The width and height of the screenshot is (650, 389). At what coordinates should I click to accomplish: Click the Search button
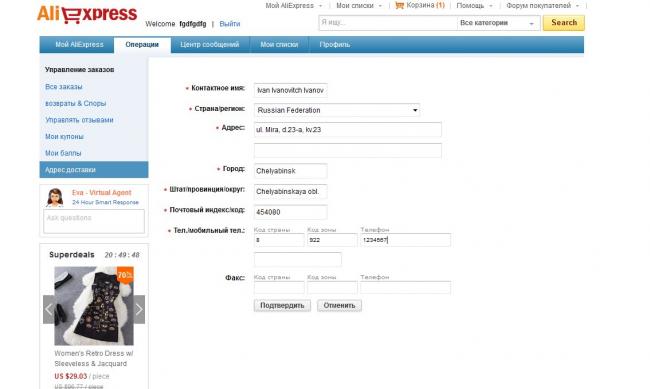coord(564,23)
